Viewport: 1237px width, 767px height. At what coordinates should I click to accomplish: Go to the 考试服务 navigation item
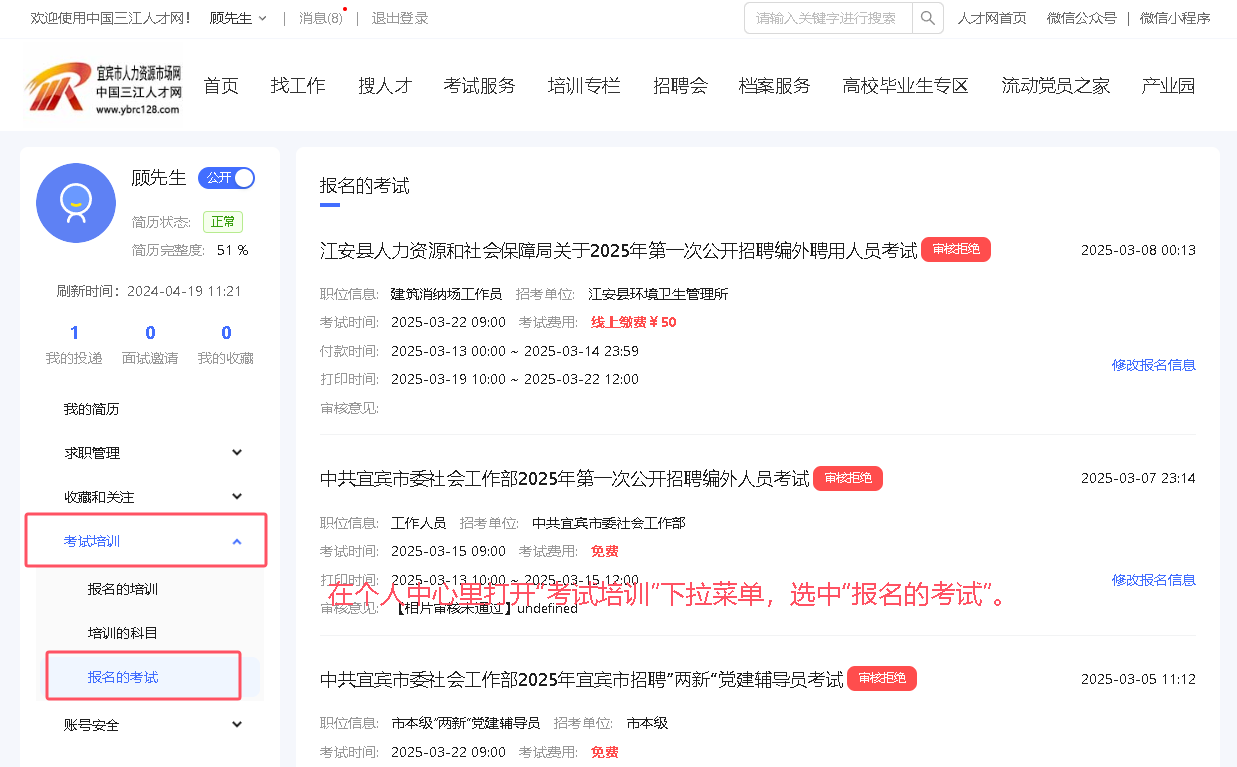tap(479, 86)
